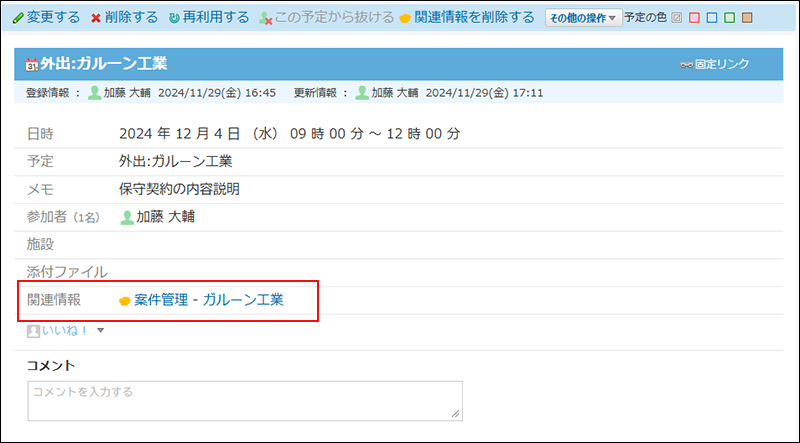Click the 参加者 (1名) label
The image size is (800, 443).
click(x=63, y=217)
